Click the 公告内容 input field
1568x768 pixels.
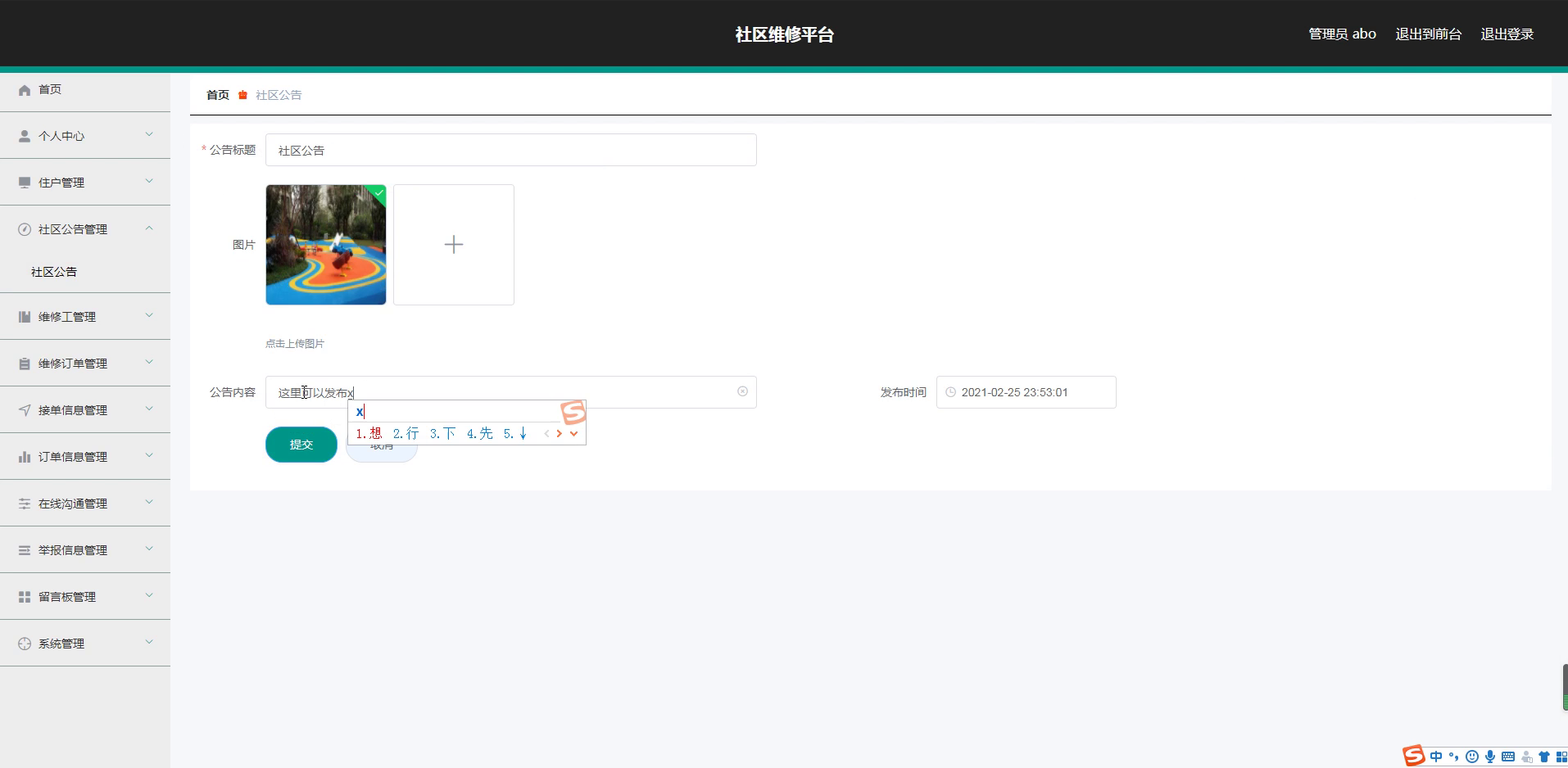tap(511, 392)
